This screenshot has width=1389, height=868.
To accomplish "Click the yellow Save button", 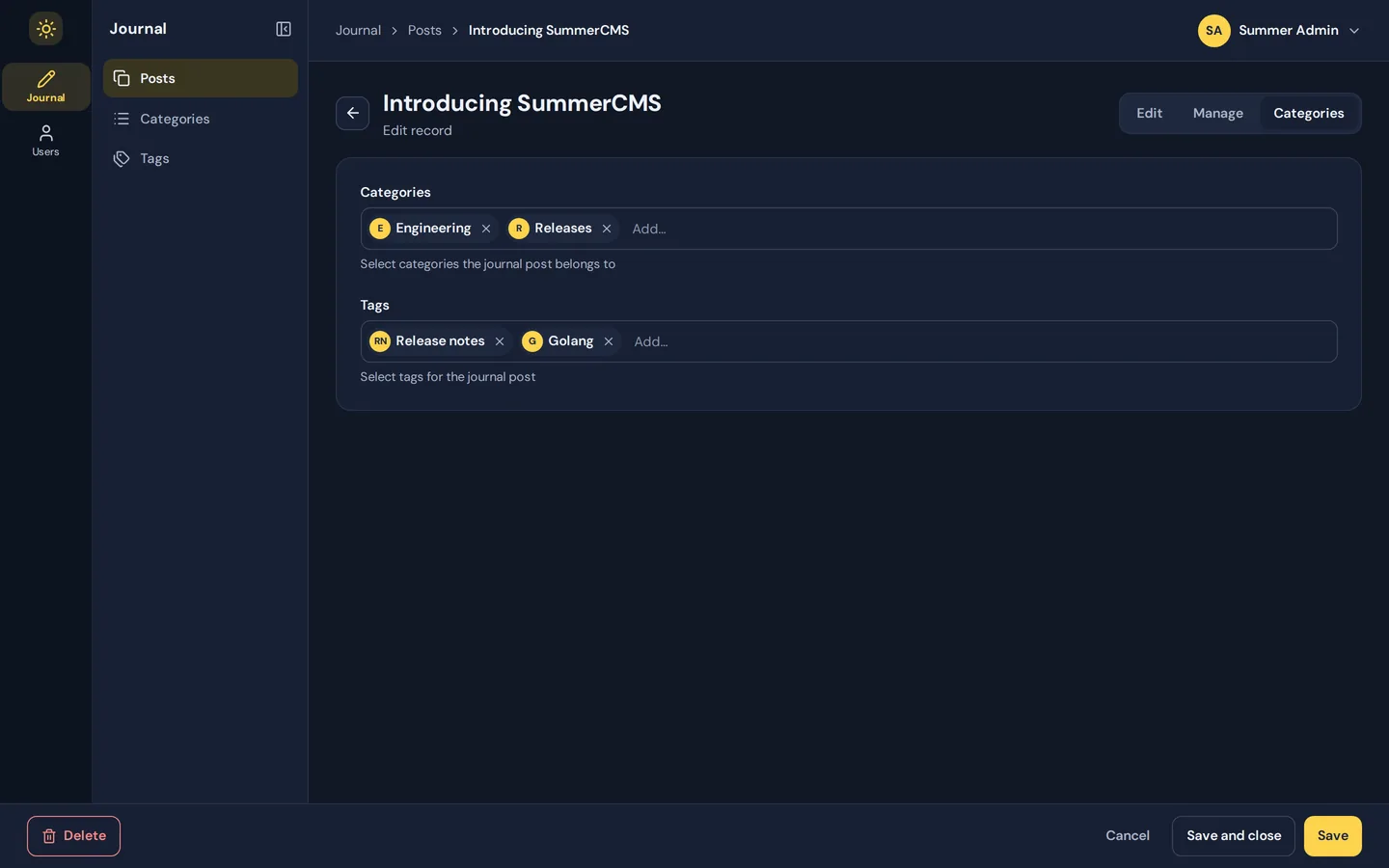I will tap(1332, 836).
